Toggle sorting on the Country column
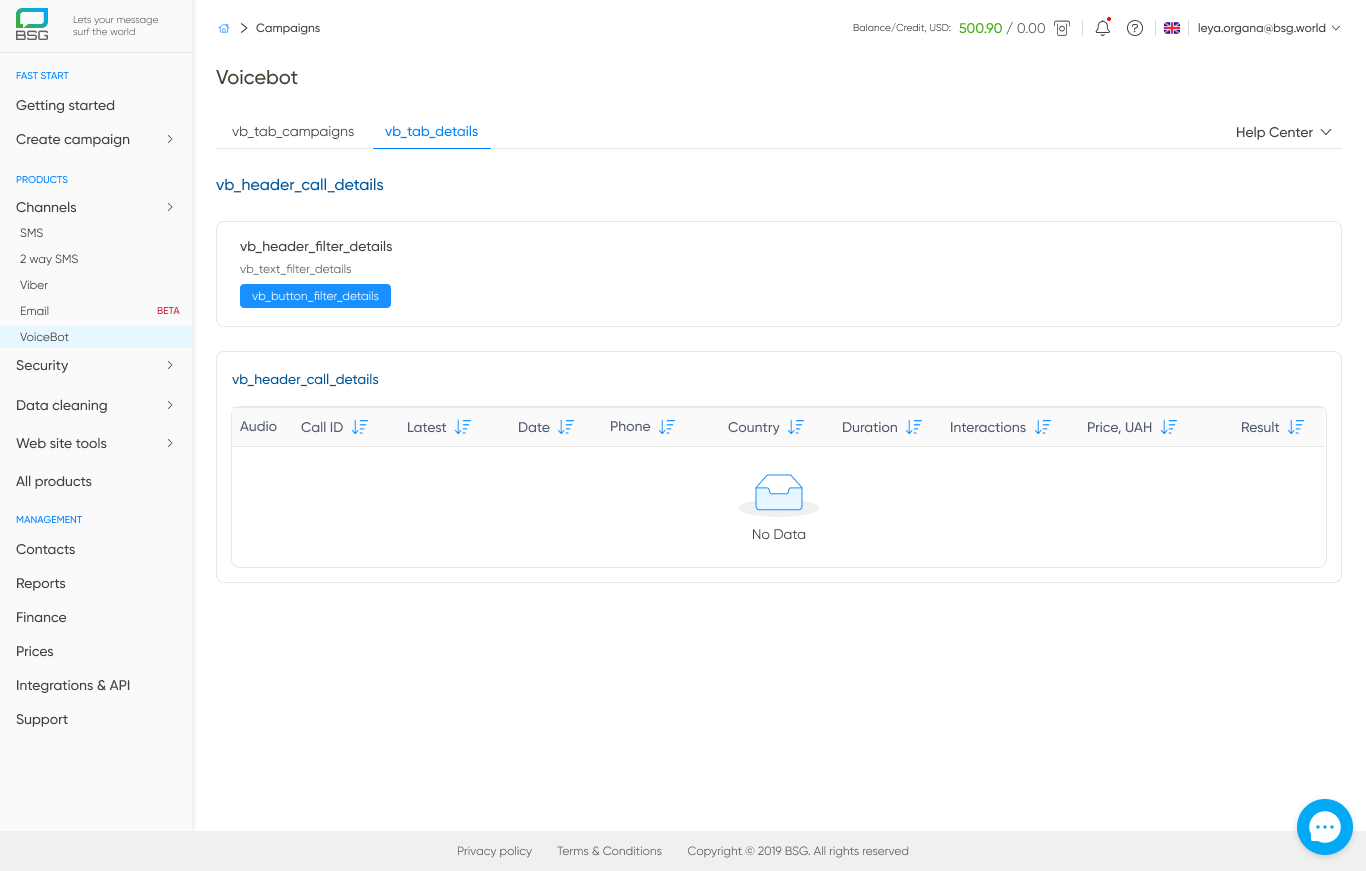Image resolution: width=1366 pixels, height=871 pixels. click(797, 427)
